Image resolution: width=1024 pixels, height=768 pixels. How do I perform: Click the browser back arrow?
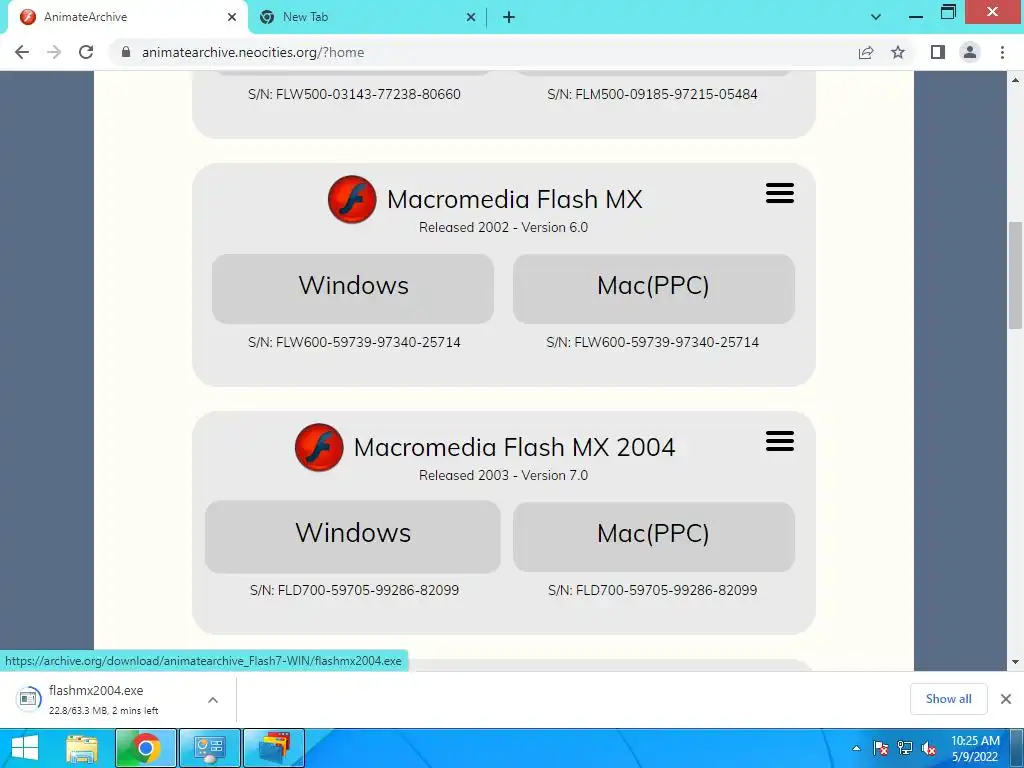click(22, 52)
